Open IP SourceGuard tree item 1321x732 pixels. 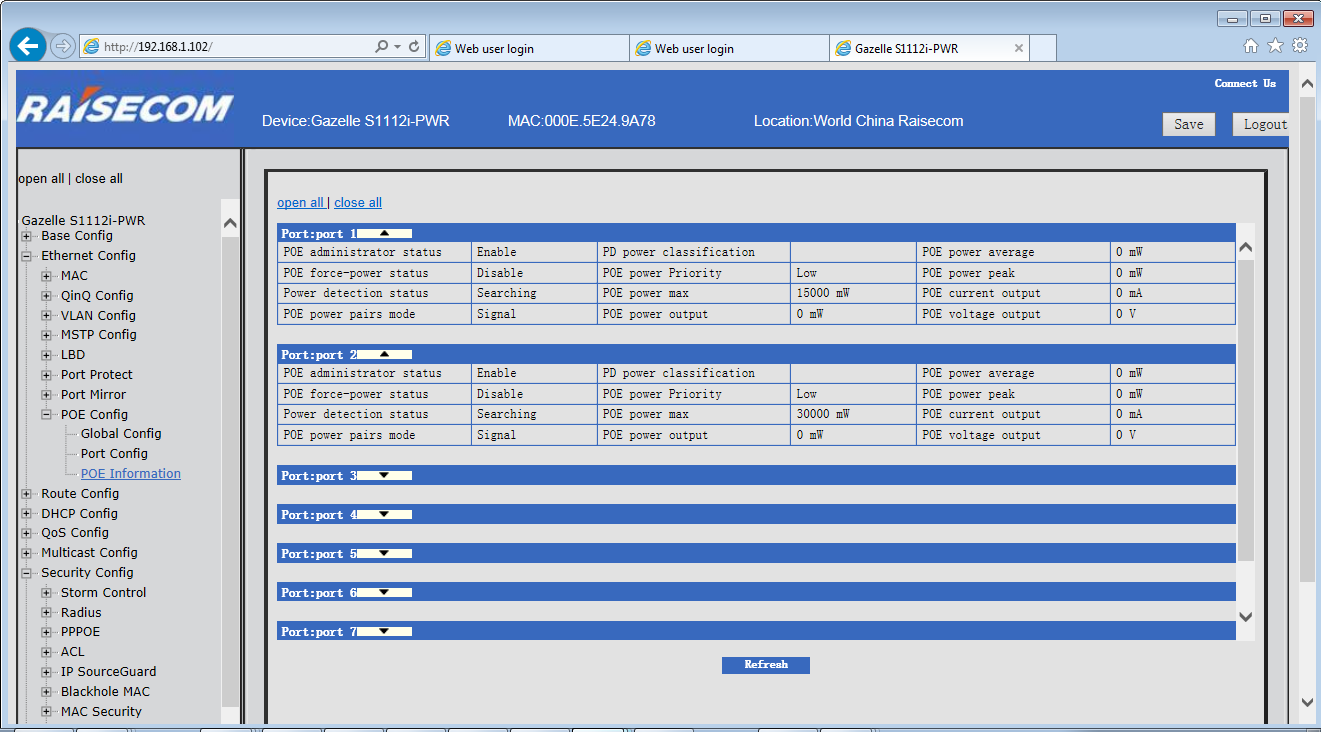tap(108, 672)
